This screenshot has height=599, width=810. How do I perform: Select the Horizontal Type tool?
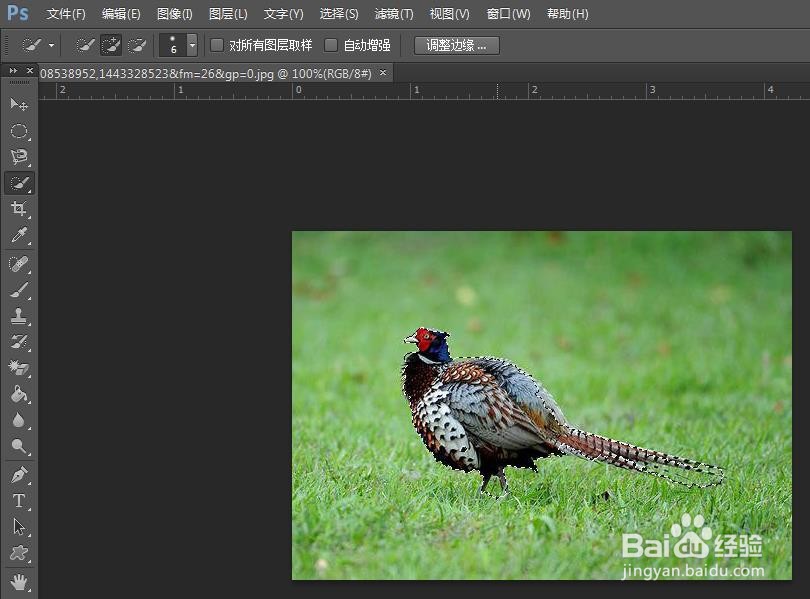click(x=19, y=500)
